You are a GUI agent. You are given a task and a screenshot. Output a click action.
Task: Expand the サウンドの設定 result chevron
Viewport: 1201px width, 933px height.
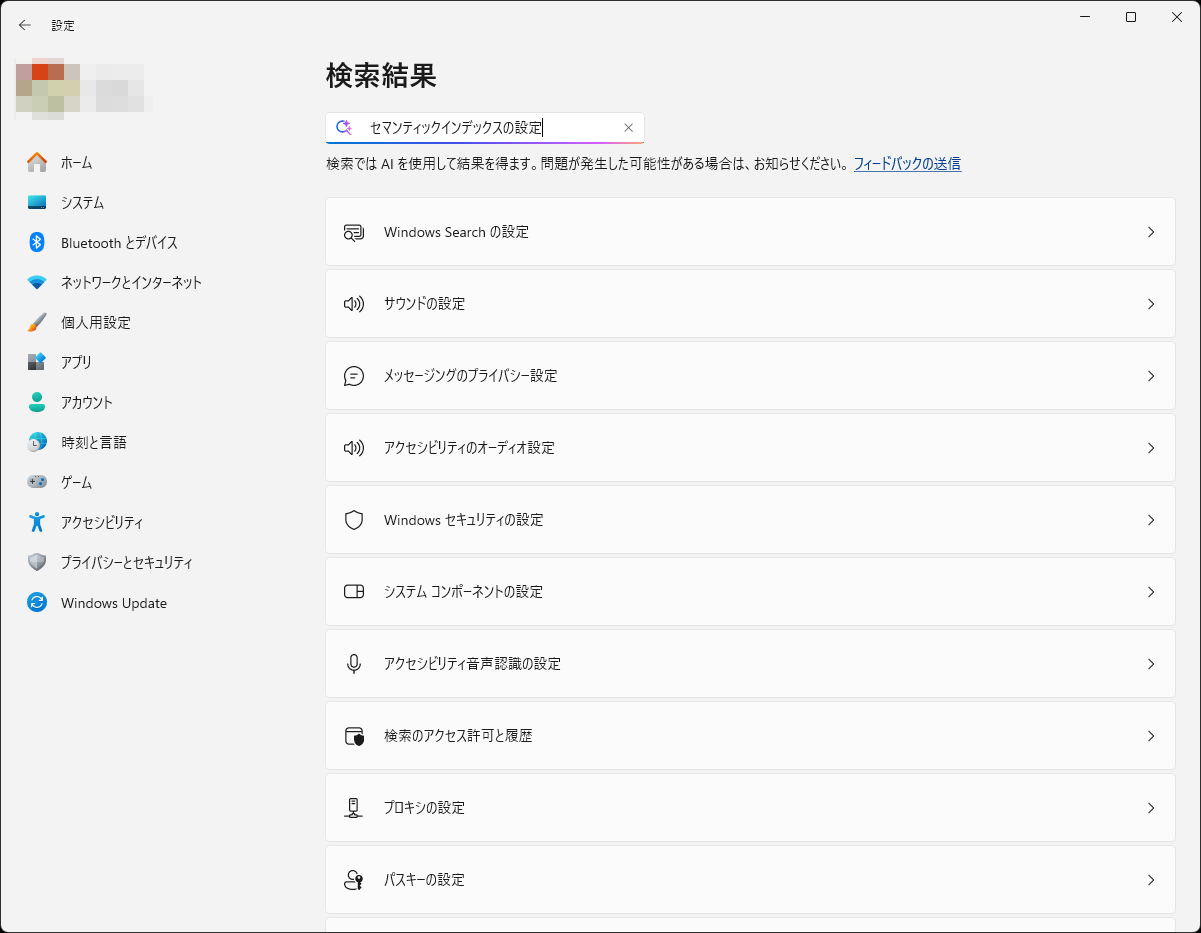pyautogui.click(x=1151, y=304)
